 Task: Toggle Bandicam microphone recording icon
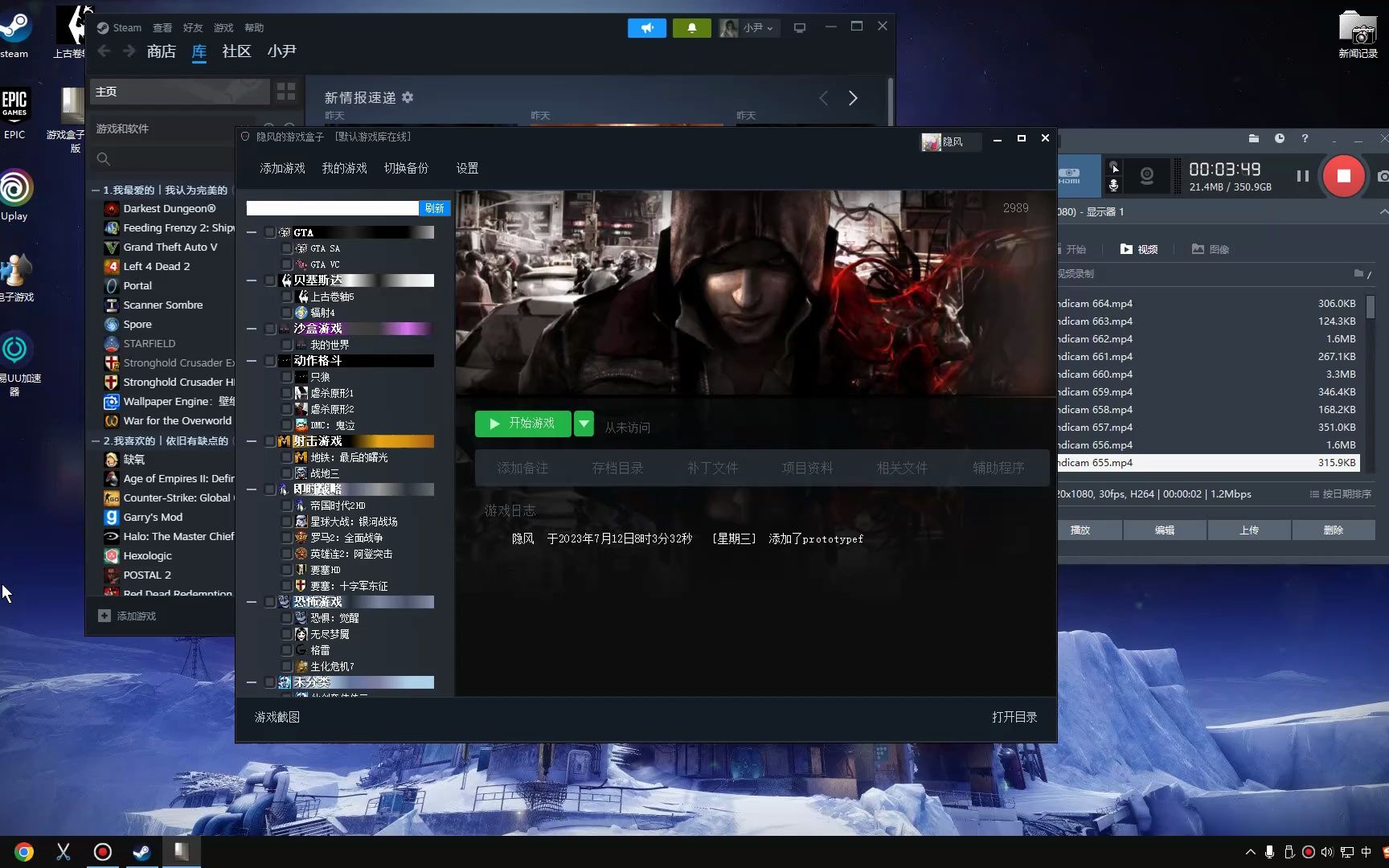pyautogui.click(x=1113, y=186)
